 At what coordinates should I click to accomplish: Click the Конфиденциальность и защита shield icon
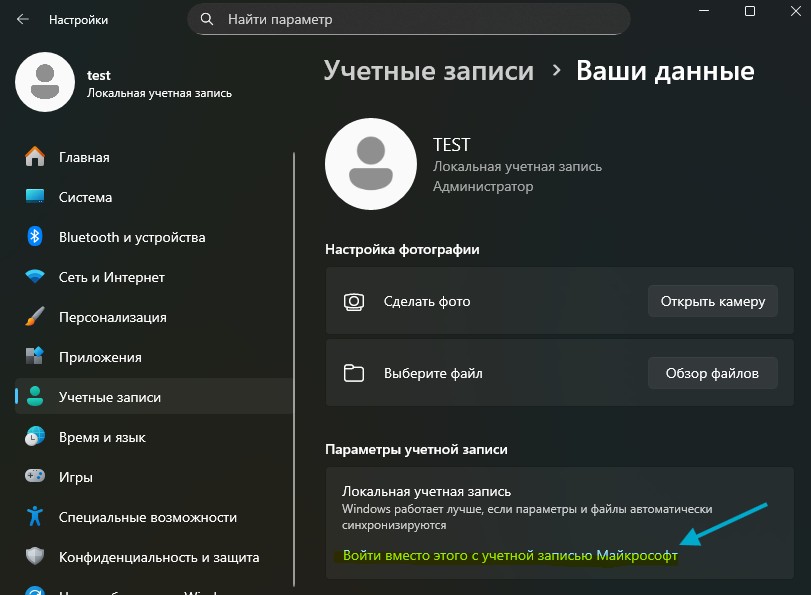[35, 557]
